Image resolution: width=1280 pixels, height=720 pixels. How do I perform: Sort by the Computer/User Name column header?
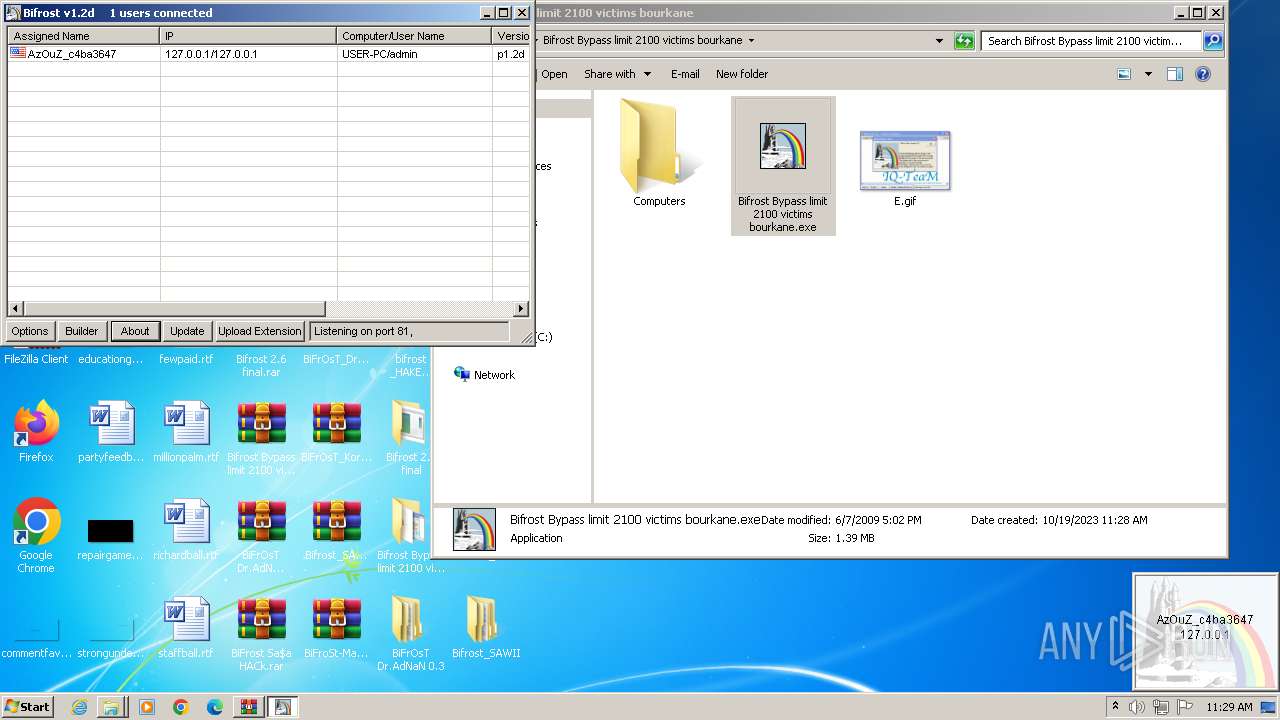click(x=415, y=36)
